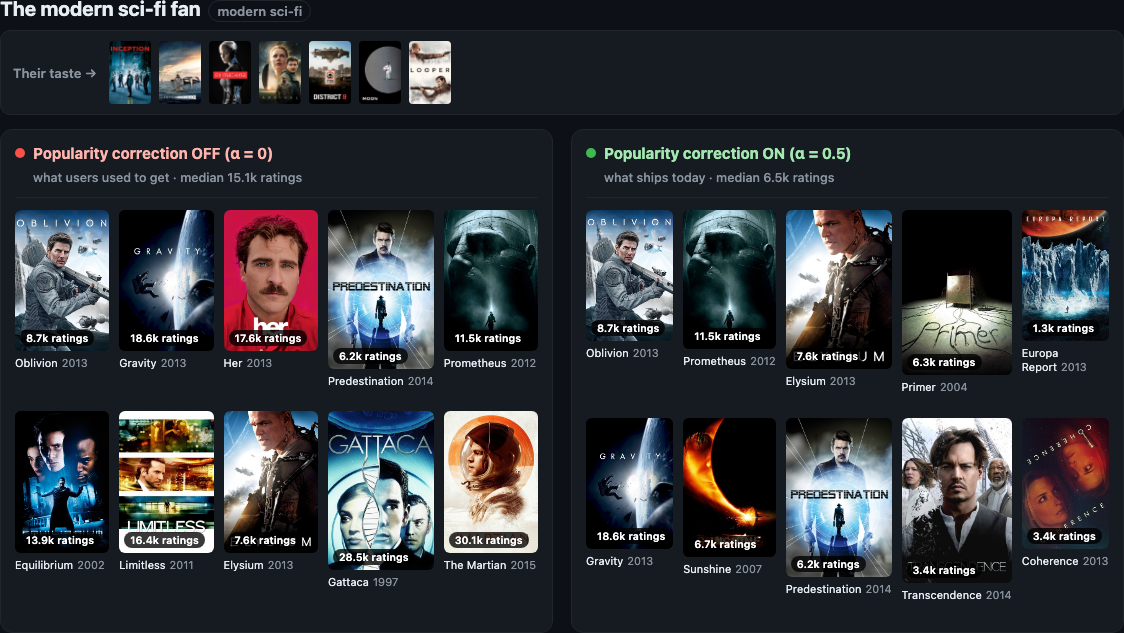Click the 'Sunshine 2007' caption
The image size is (1124, 633).
pos(723,569)
